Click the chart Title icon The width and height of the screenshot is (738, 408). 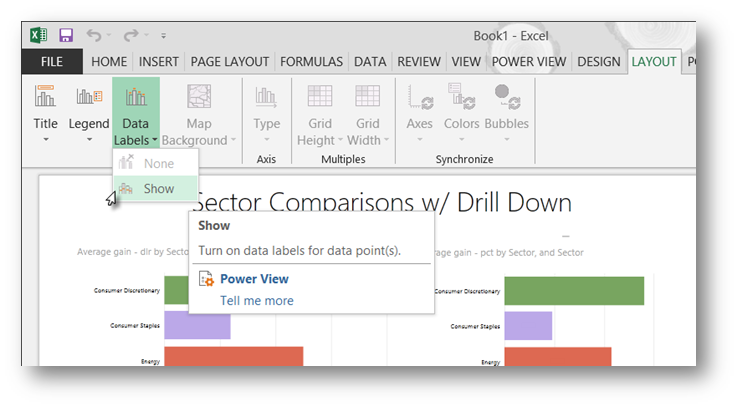click(45, 96)
